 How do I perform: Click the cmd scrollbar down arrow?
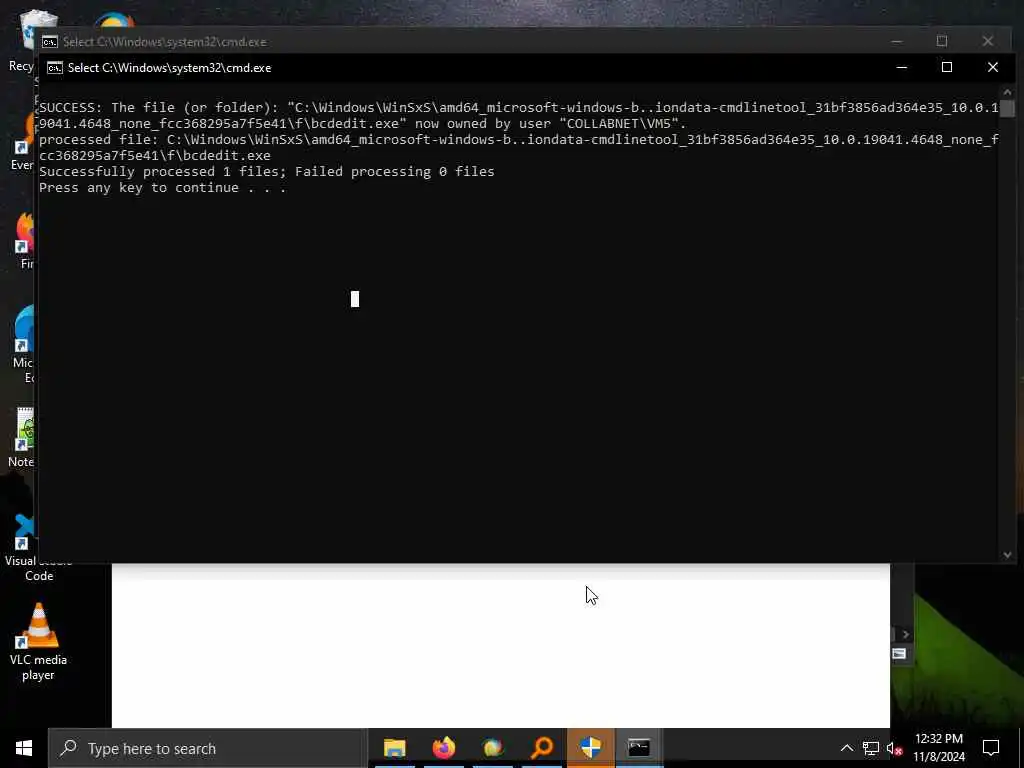click(x=1007, y=555)
